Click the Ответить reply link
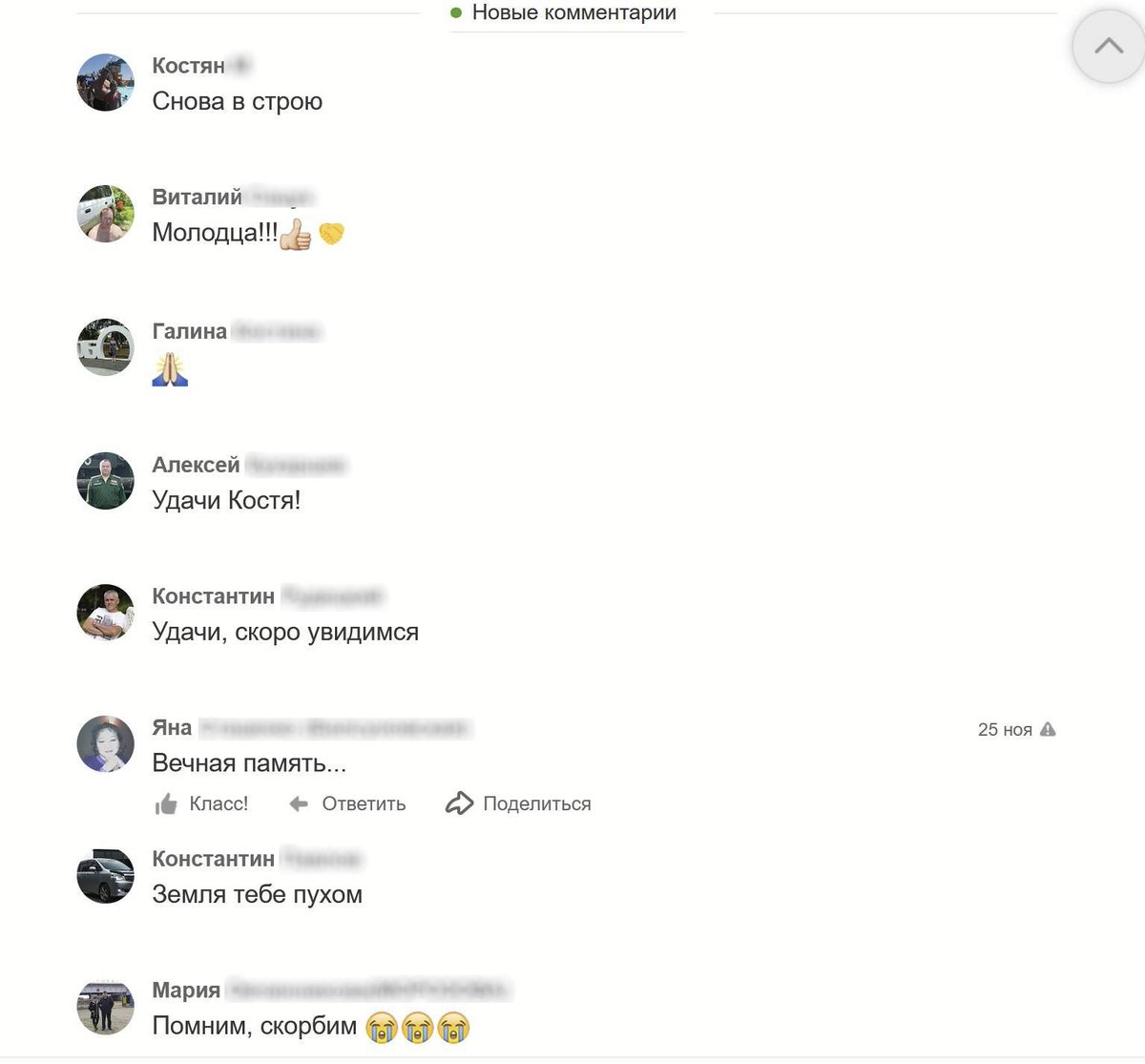 [x=364, y=804]
